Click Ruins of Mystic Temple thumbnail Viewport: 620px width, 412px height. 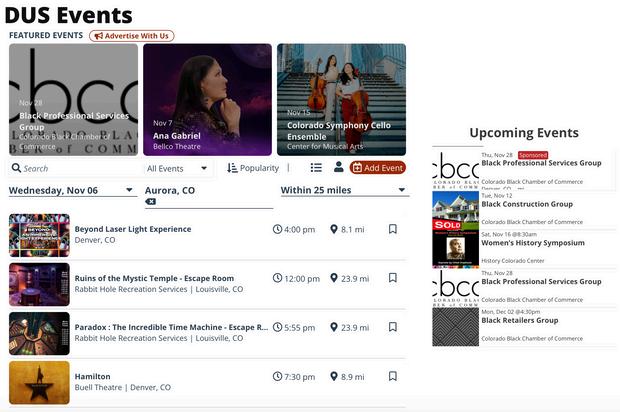[39, 284]
